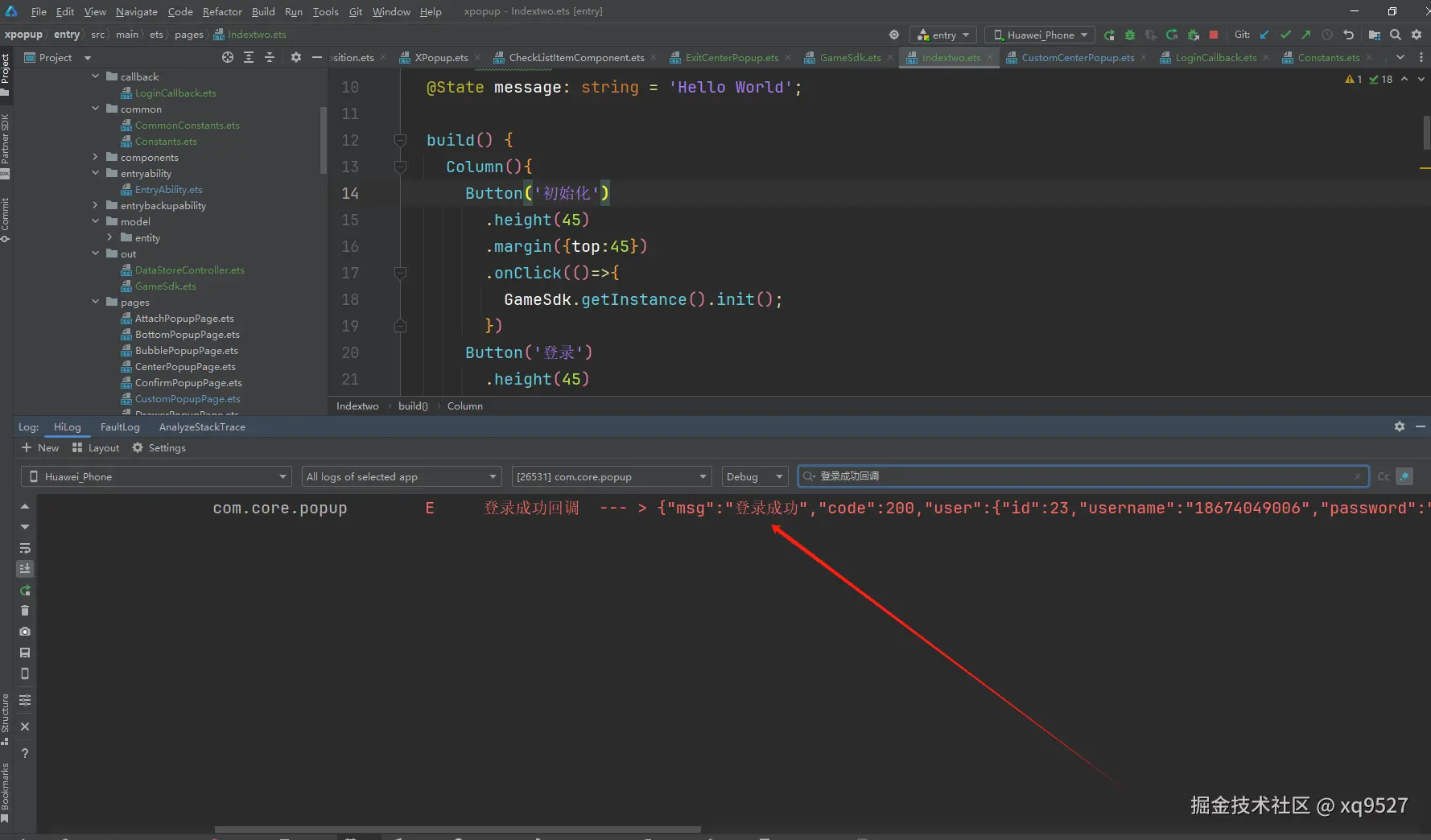This screenshot has height=840, width=1431.
Task: Save the log using floppy disk icon
Action: (x=25, y=653)
